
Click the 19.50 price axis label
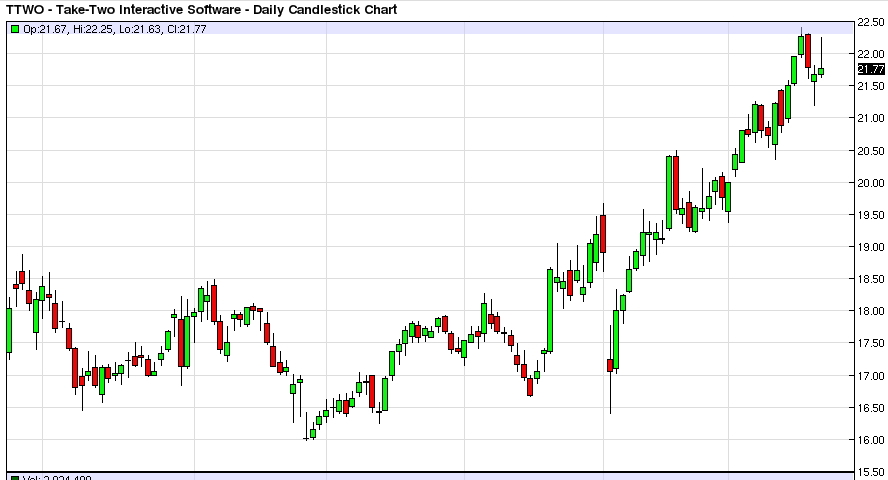point(871,215)
